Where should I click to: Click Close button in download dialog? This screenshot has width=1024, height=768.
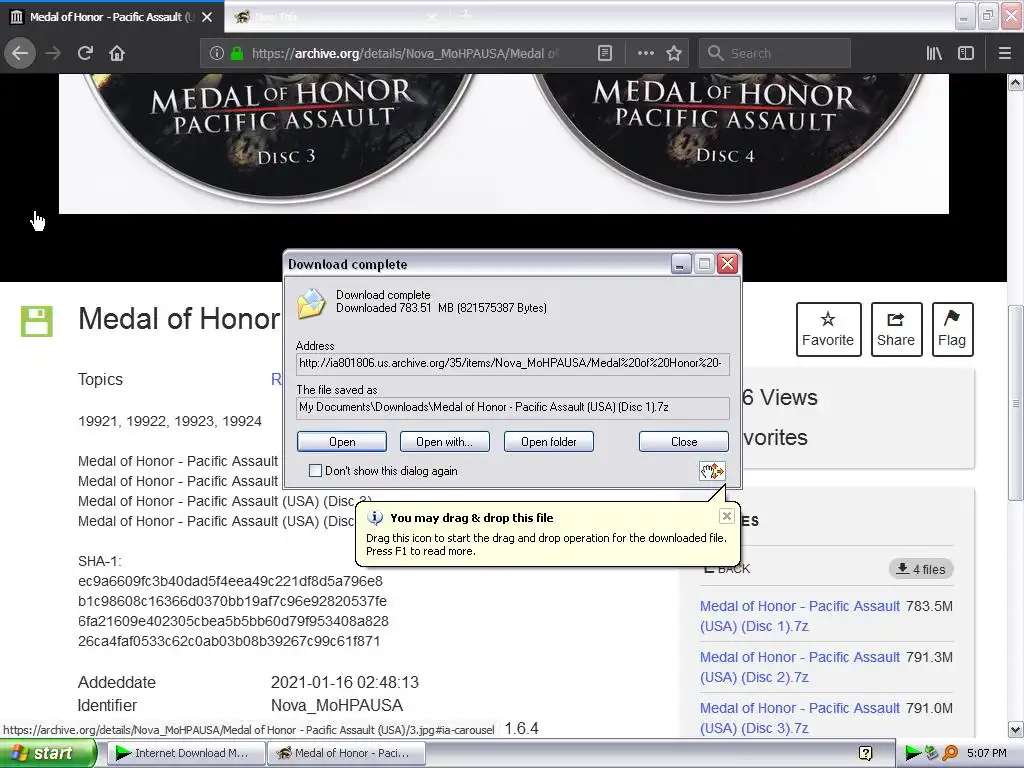click(x=684, y=442)
